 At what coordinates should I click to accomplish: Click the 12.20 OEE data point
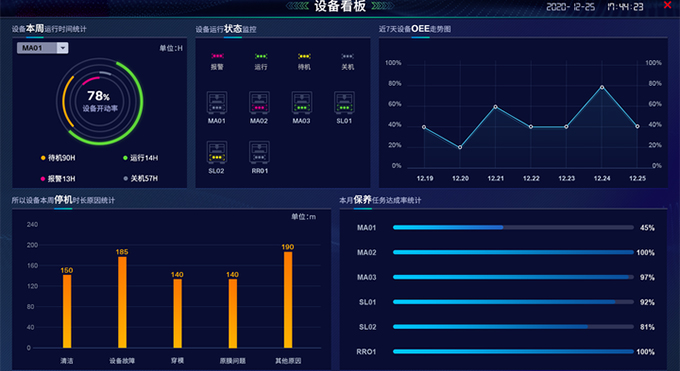tap(460, 148)
